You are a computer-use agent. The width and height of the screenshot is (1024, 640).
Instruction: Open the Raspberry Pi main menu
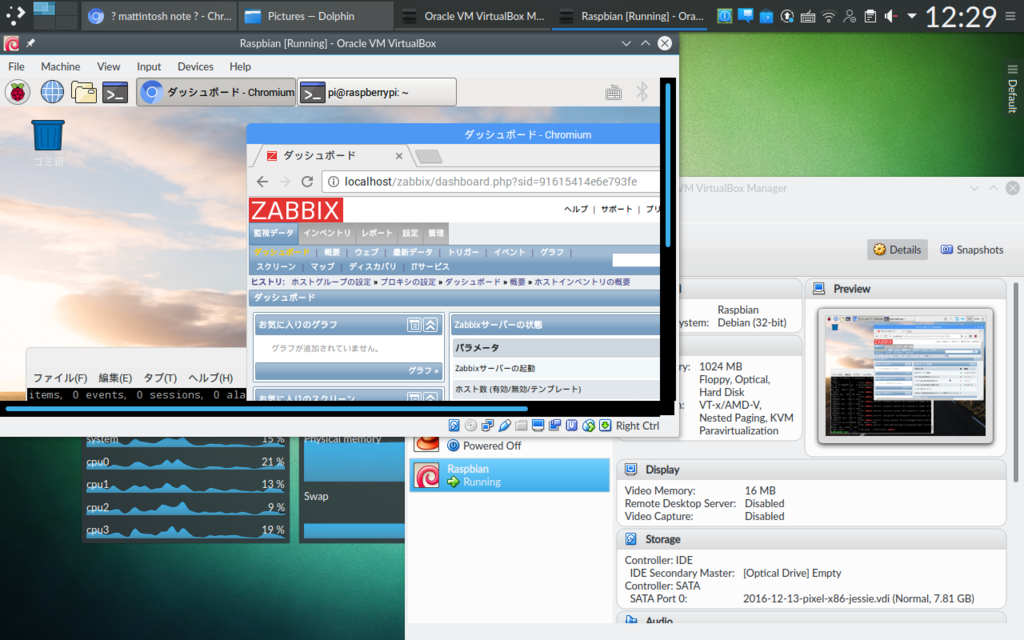[x=18, y=92]
